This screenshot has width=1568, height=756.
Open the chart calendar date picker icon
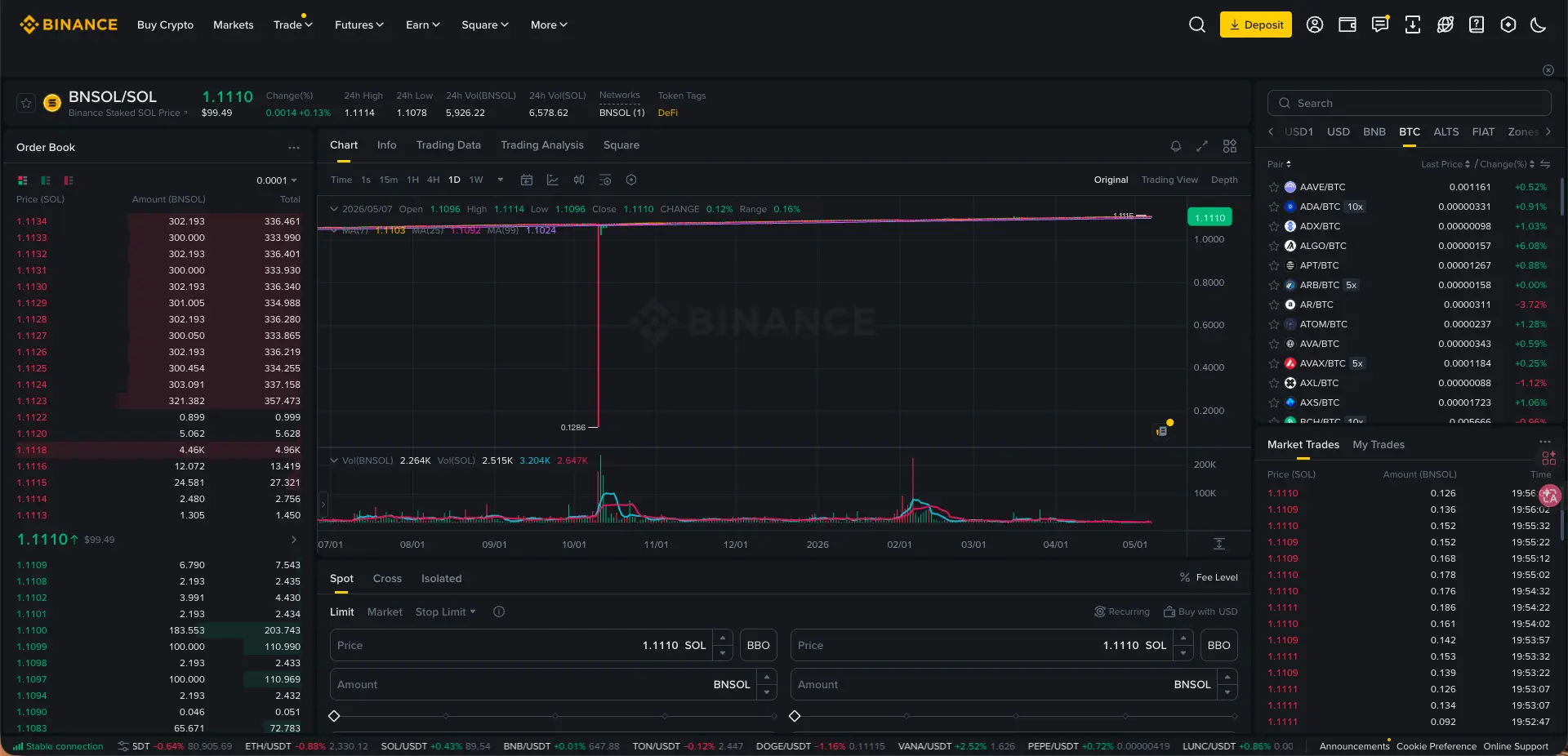(x=527, y=180)
